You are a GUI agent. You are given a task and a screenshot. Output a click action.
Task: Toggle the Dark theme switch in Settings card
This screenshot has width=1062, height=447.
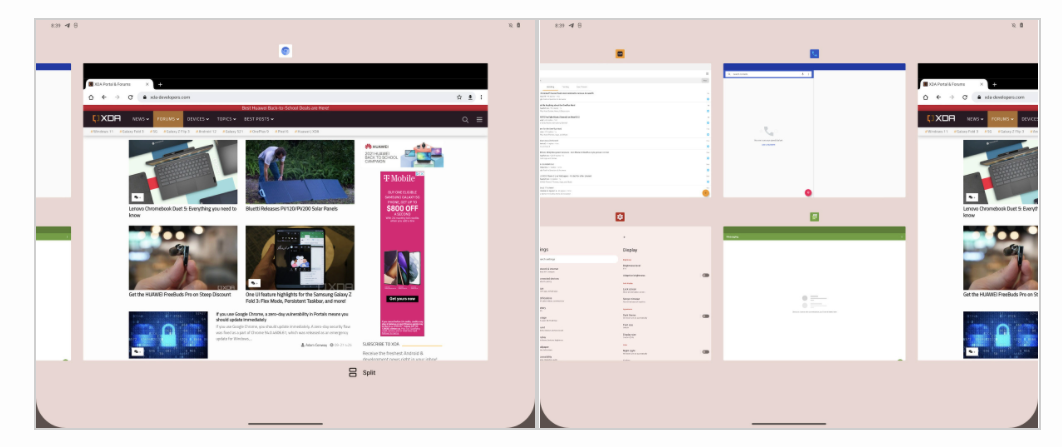click(705, 316)
